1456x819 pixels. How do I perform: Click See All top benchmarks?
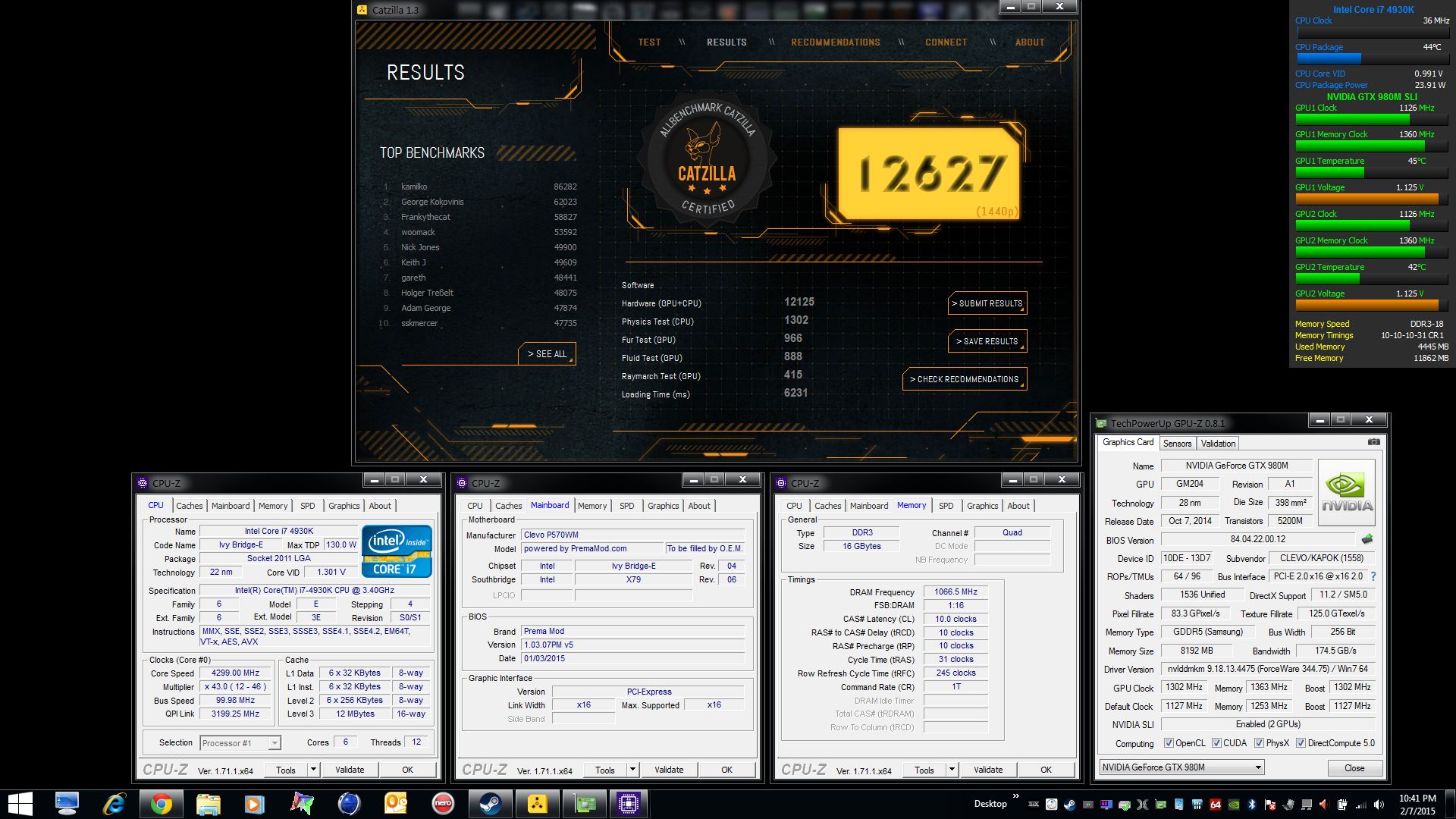pos(547,354)
